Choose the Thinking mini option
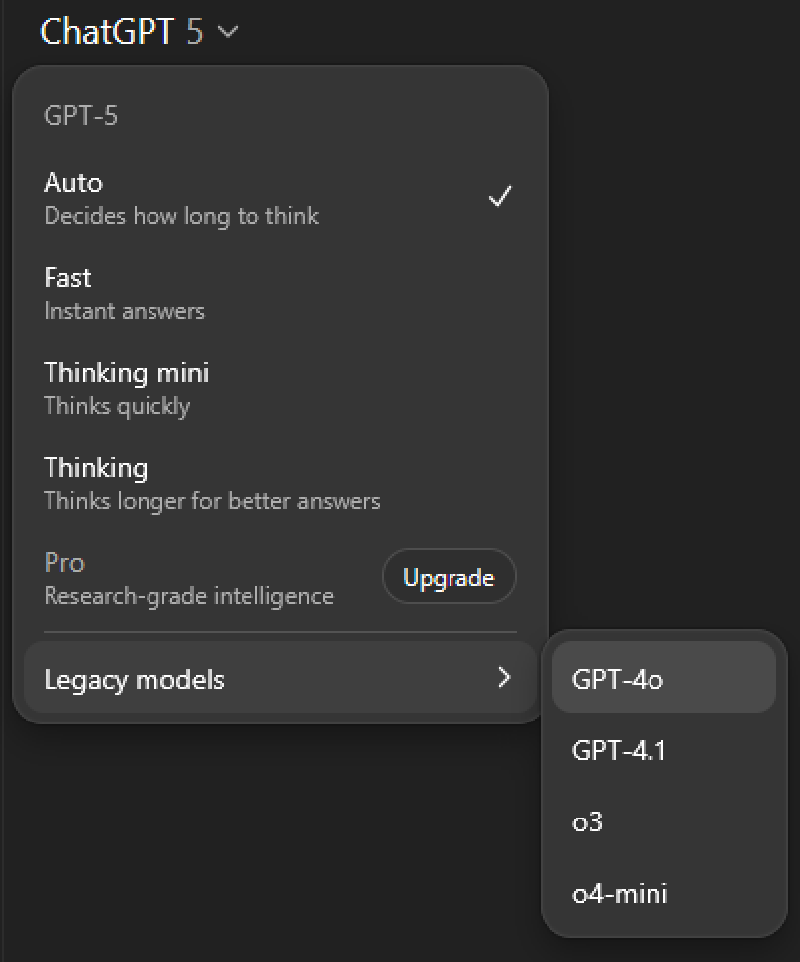 click(280, 389)
